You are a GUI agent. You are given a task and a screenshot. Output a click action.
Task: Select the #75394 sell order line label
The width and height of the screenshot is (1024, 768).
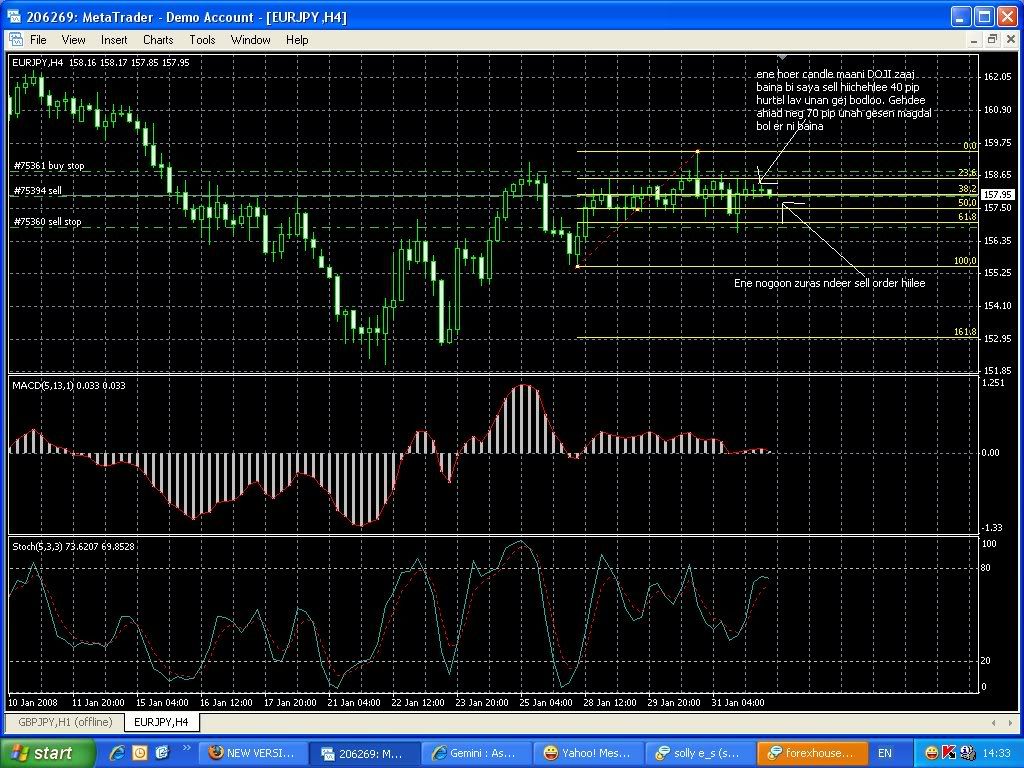click(x=38, y=190)
